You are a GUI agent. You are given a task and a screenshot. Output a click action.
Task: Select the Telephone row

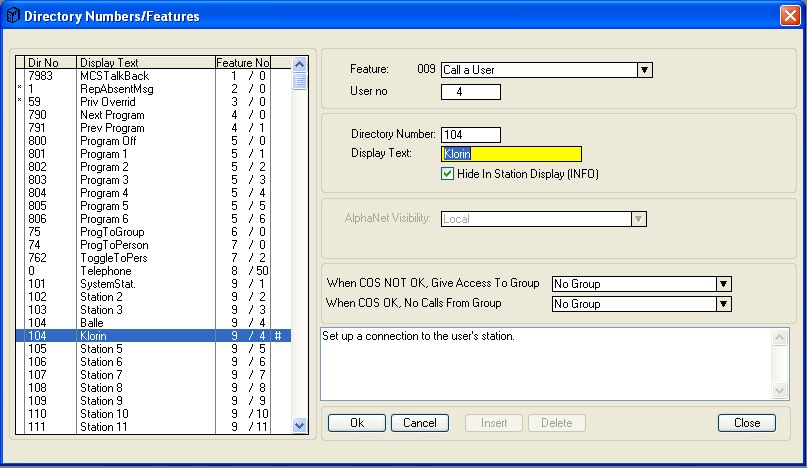(153, 271)
